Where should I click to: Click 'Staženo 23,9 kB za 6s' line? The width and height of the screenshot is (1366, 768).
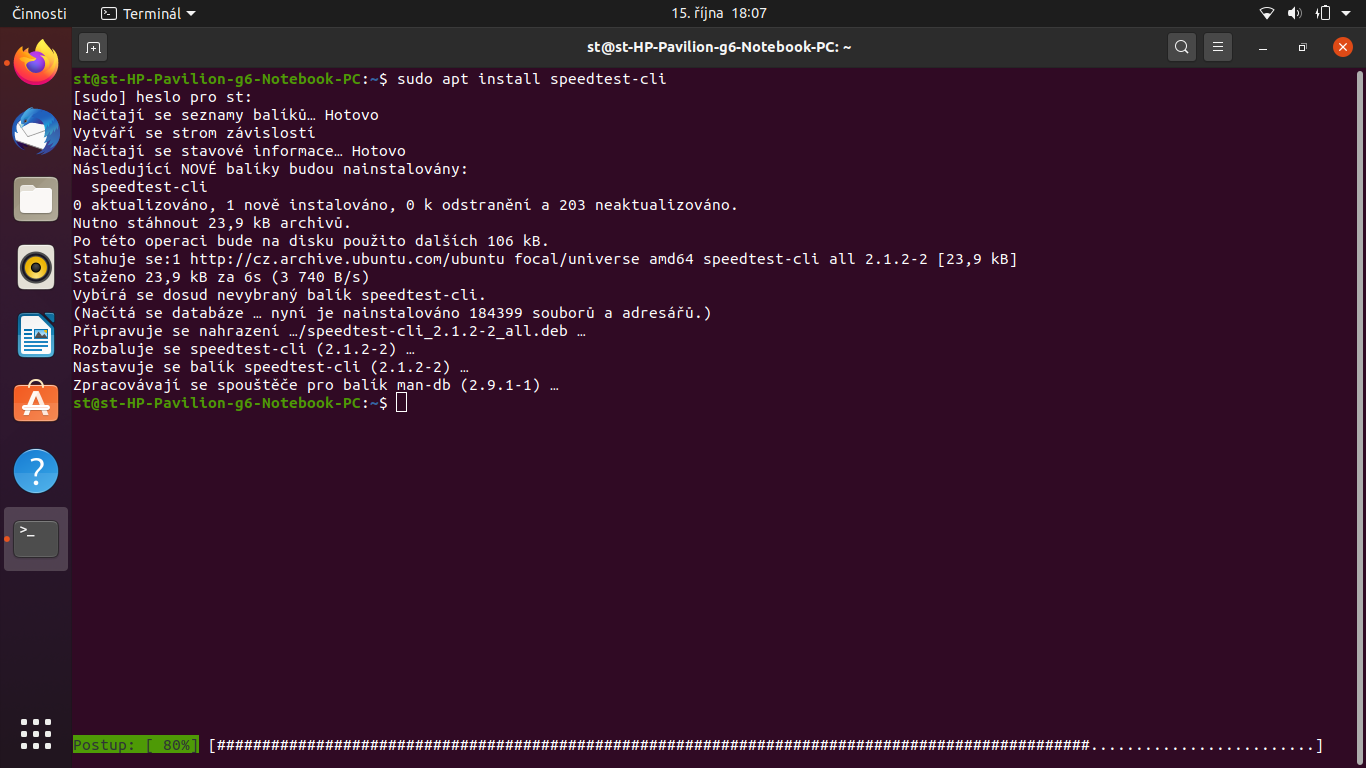point(221,277)
